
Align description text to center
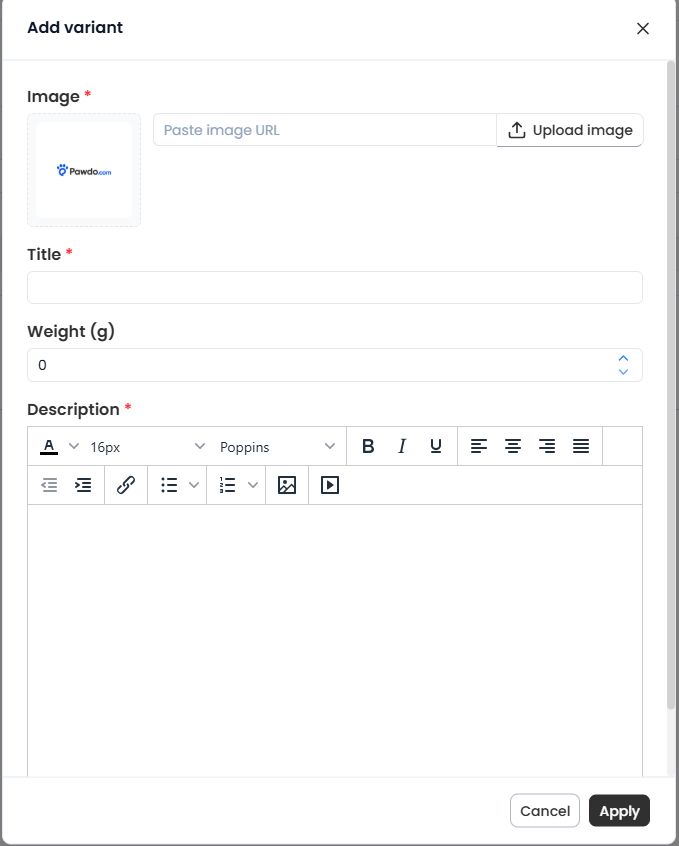(x=513, y=446)
